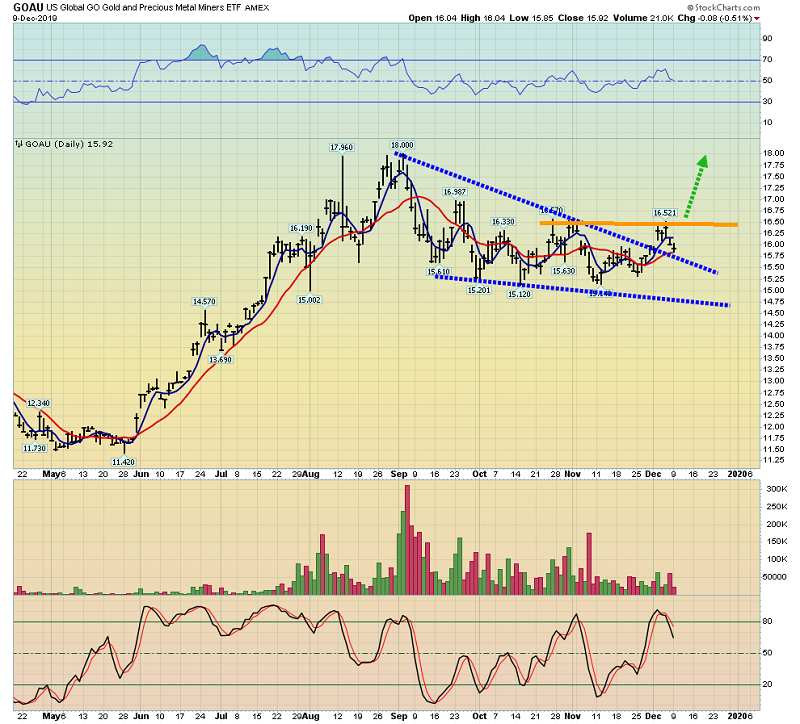Click the 16.50 price axis label

[773, 221]
